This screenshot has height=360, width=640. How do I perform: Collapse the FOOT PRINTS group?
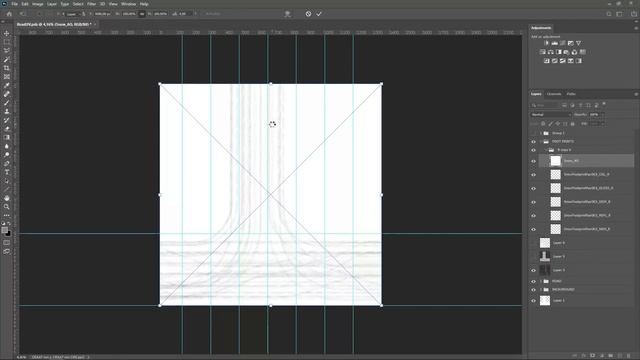tap(541, 142)
